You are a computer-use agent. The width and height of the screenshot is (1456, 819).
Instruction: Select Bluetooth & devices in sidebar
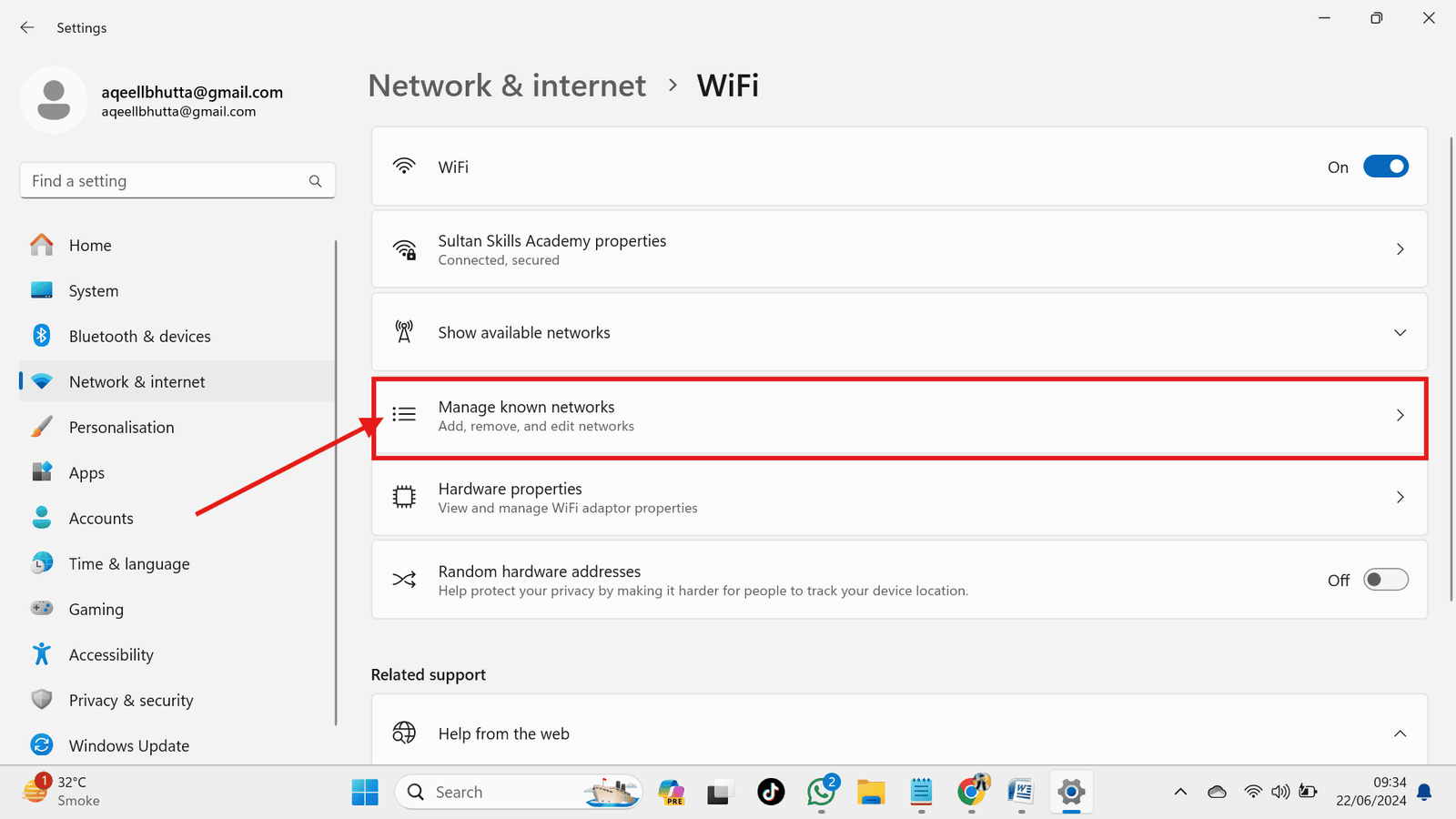coord(139,336)
